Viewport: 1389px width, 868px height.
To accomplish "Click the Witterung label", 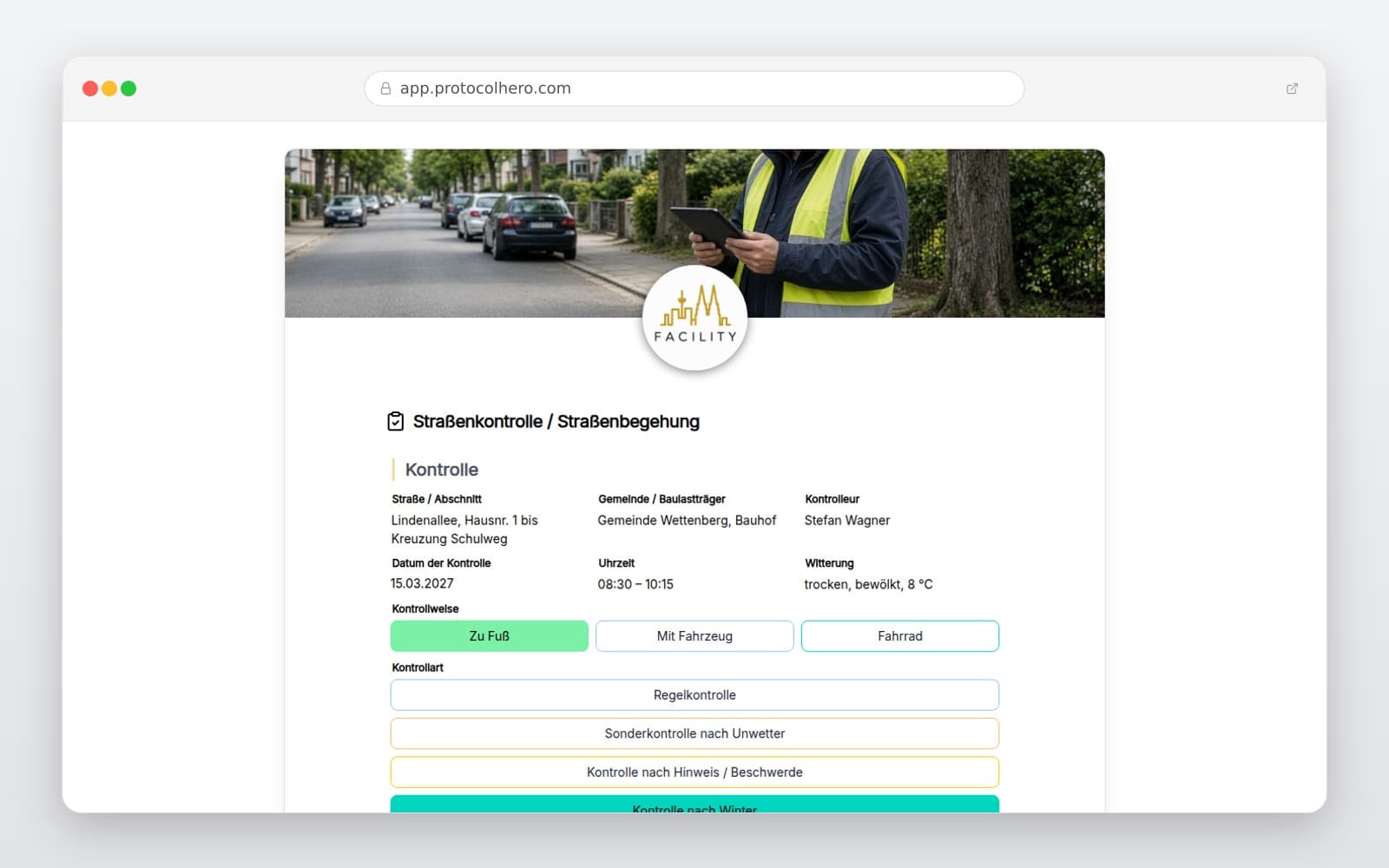I will 829,563.
